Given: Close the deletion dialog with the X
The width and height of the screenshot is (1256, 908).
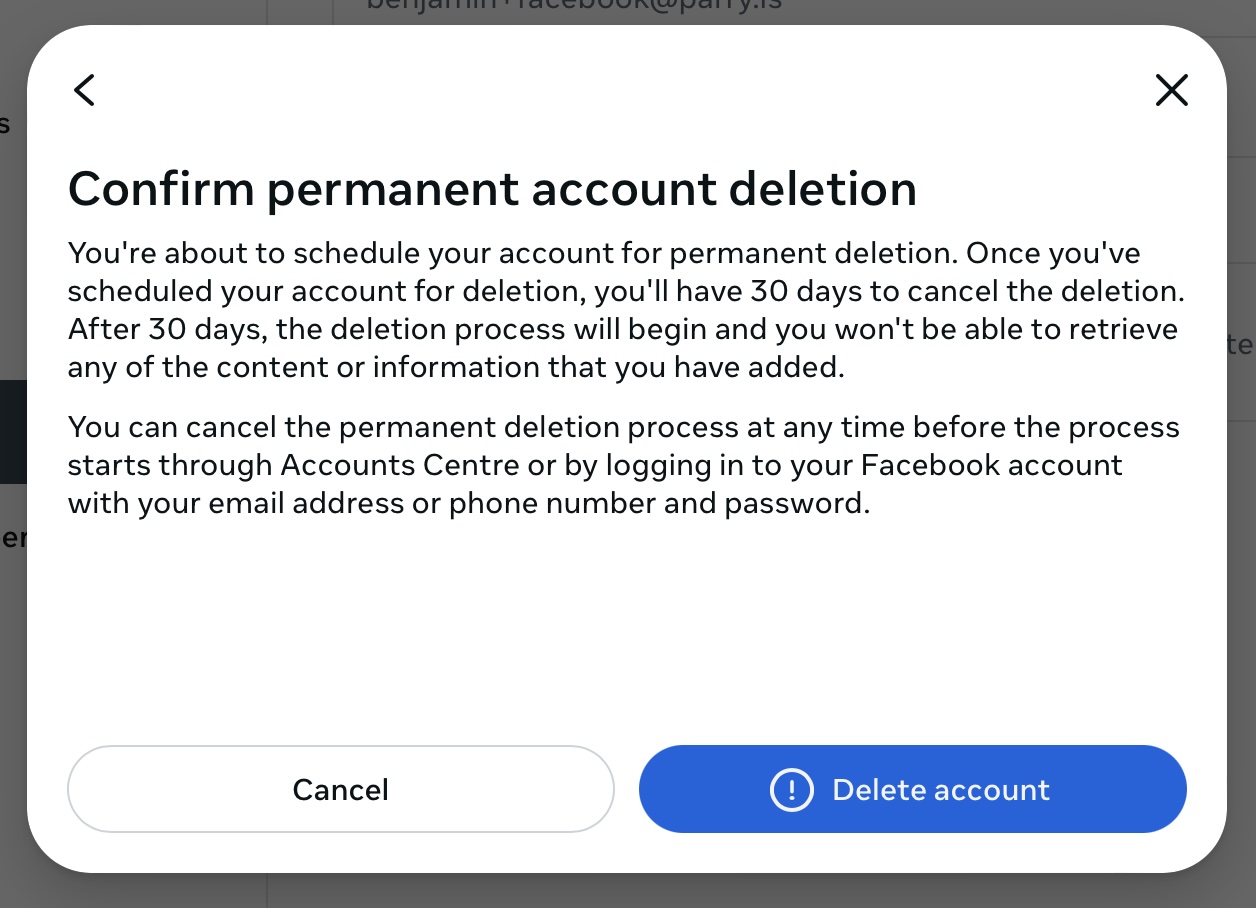Looking at the screenshot, I should [x=1171, y=90].
